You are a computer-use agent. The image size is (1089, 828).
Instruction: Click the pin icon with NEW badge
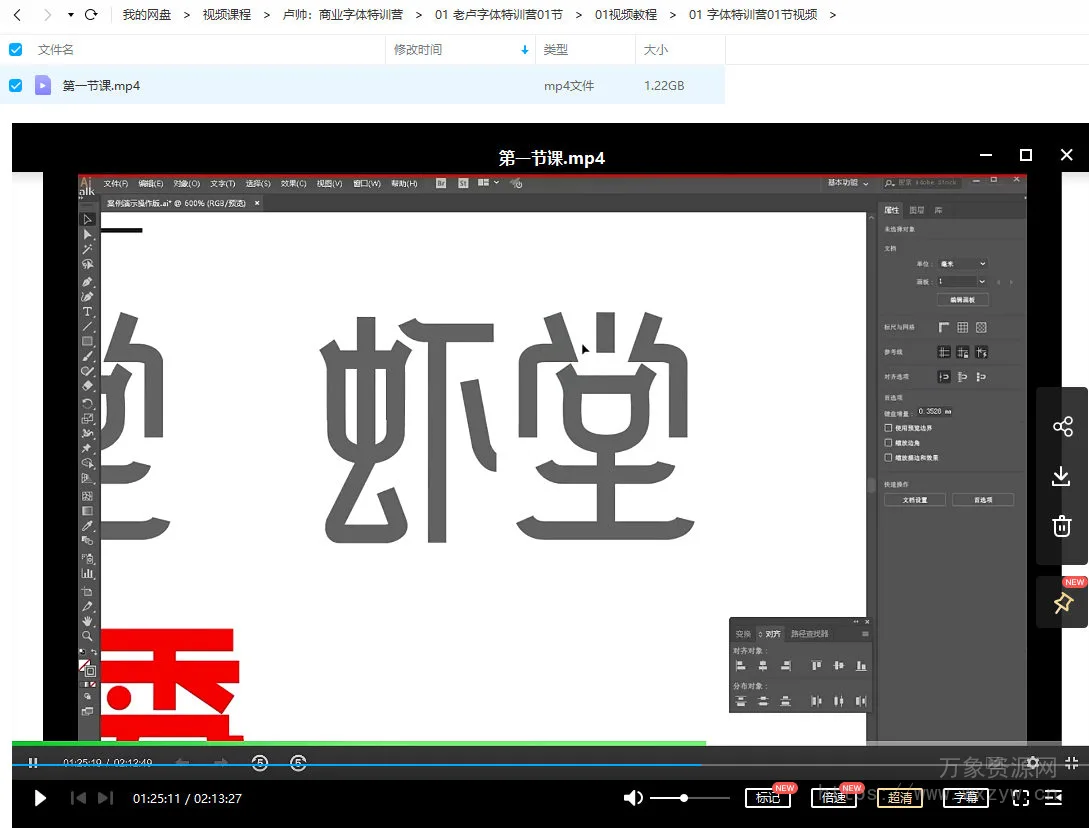point(1062,603)
